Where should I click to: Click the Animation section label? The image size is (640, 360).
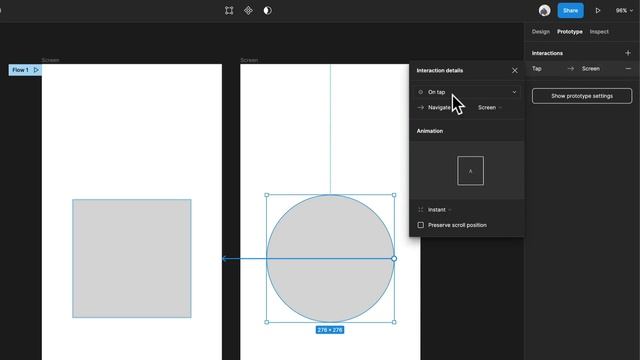pos(429,131)
